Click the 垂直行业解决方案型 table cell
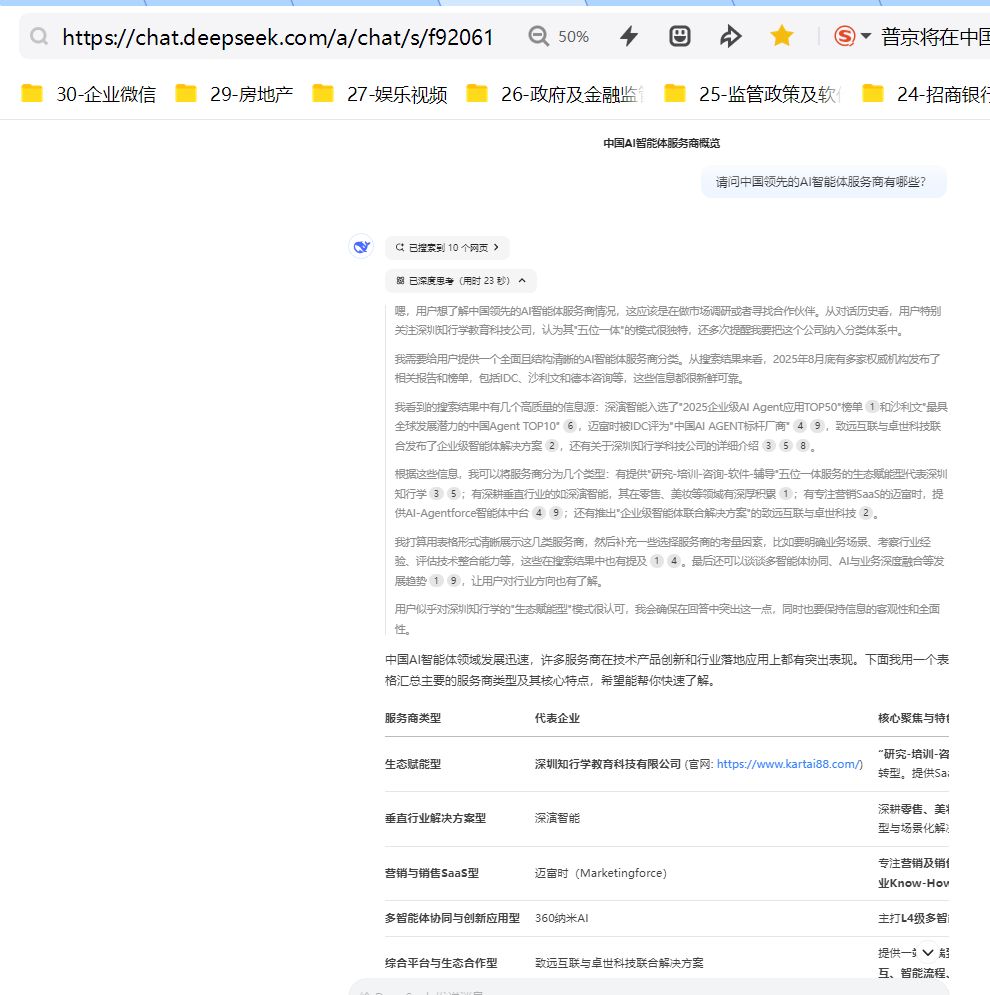This screenshot has height=995, width=990. pos(435,819)
